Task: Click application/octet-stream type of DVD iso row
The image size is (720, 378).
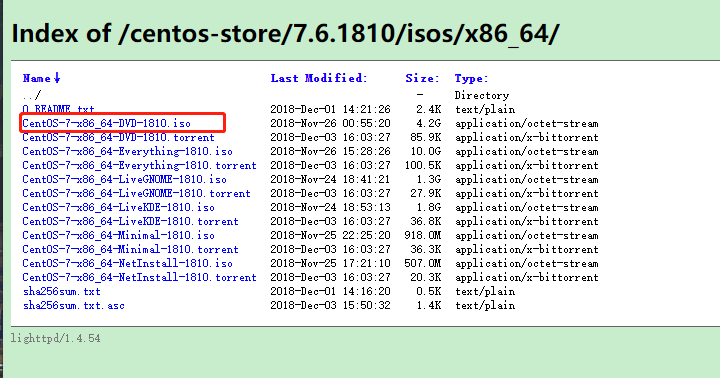Action: 527,124
